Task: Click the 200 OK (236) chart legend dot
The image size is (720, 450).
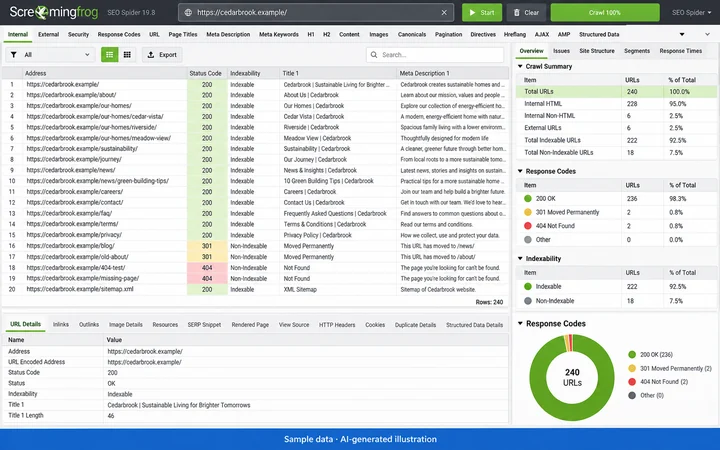Action: click(x=632, y=354)
